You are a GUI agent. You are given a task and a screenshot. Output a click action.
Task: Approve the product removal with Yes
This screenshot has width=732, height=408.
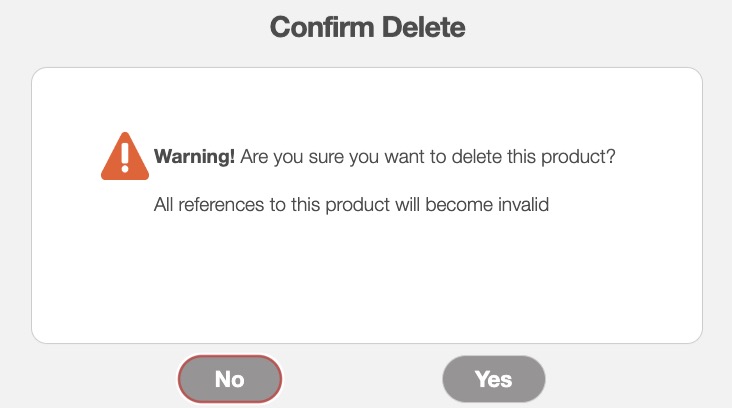[494, 379]
